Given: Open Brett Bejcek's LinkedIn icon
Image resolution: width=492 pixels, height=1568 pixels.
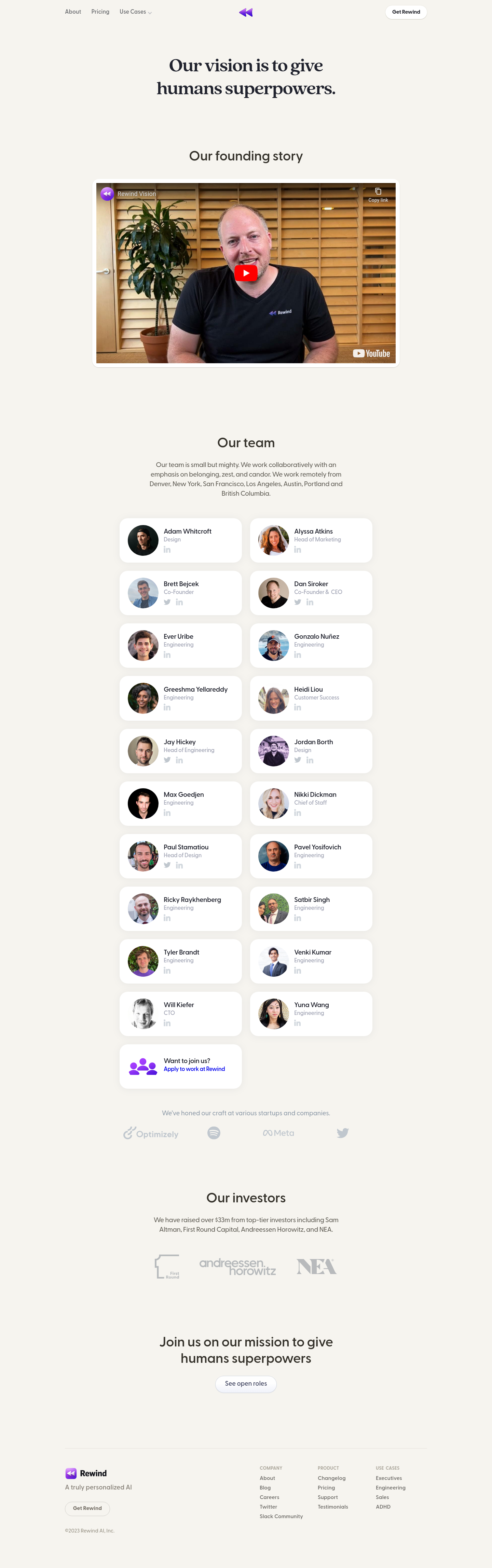Looking at the screenshot, I should [180, 602].
